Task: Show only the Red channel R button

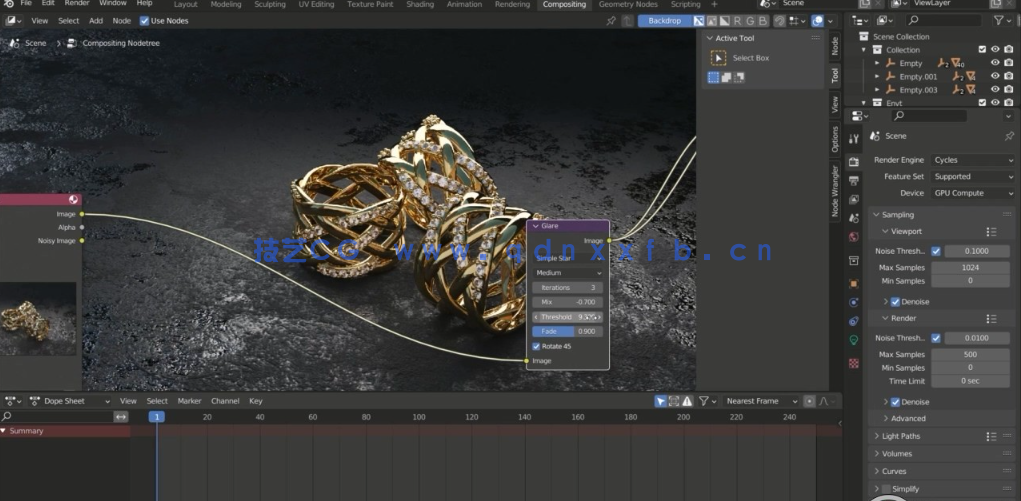Action: click(x=737, y=21)
